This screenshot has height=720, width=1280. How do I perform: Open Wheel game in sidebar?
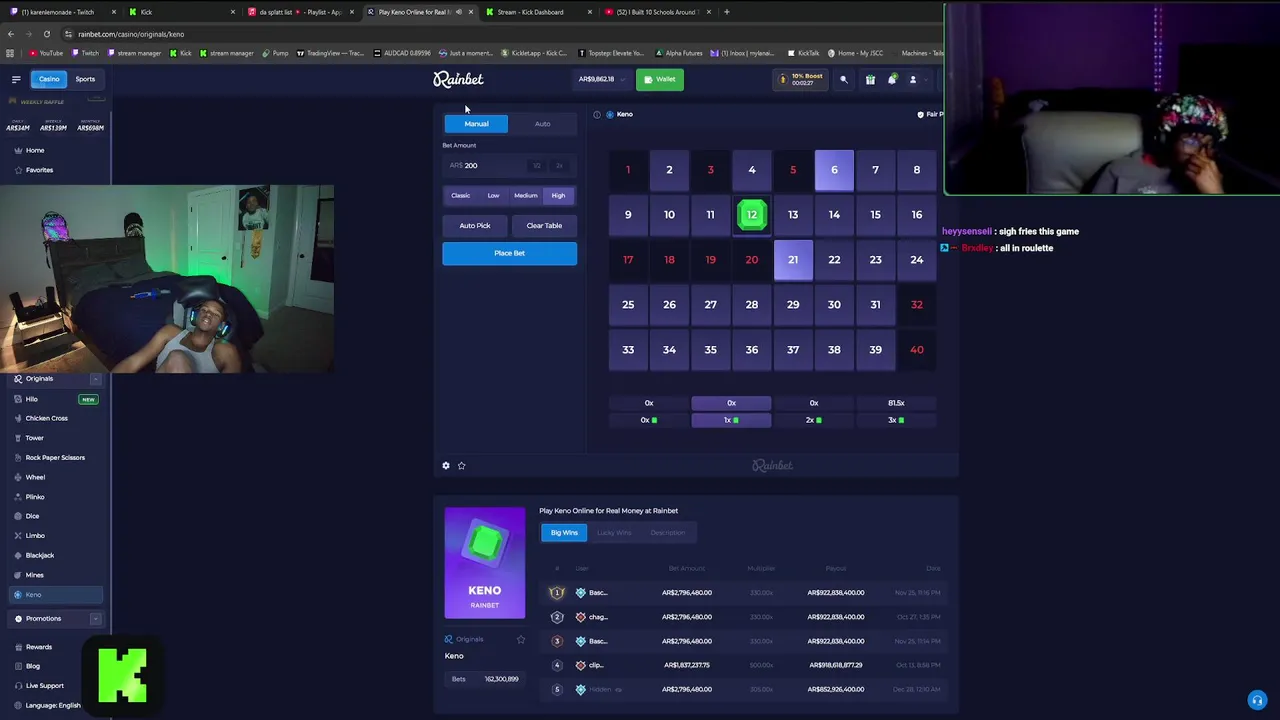pos(57,477)
